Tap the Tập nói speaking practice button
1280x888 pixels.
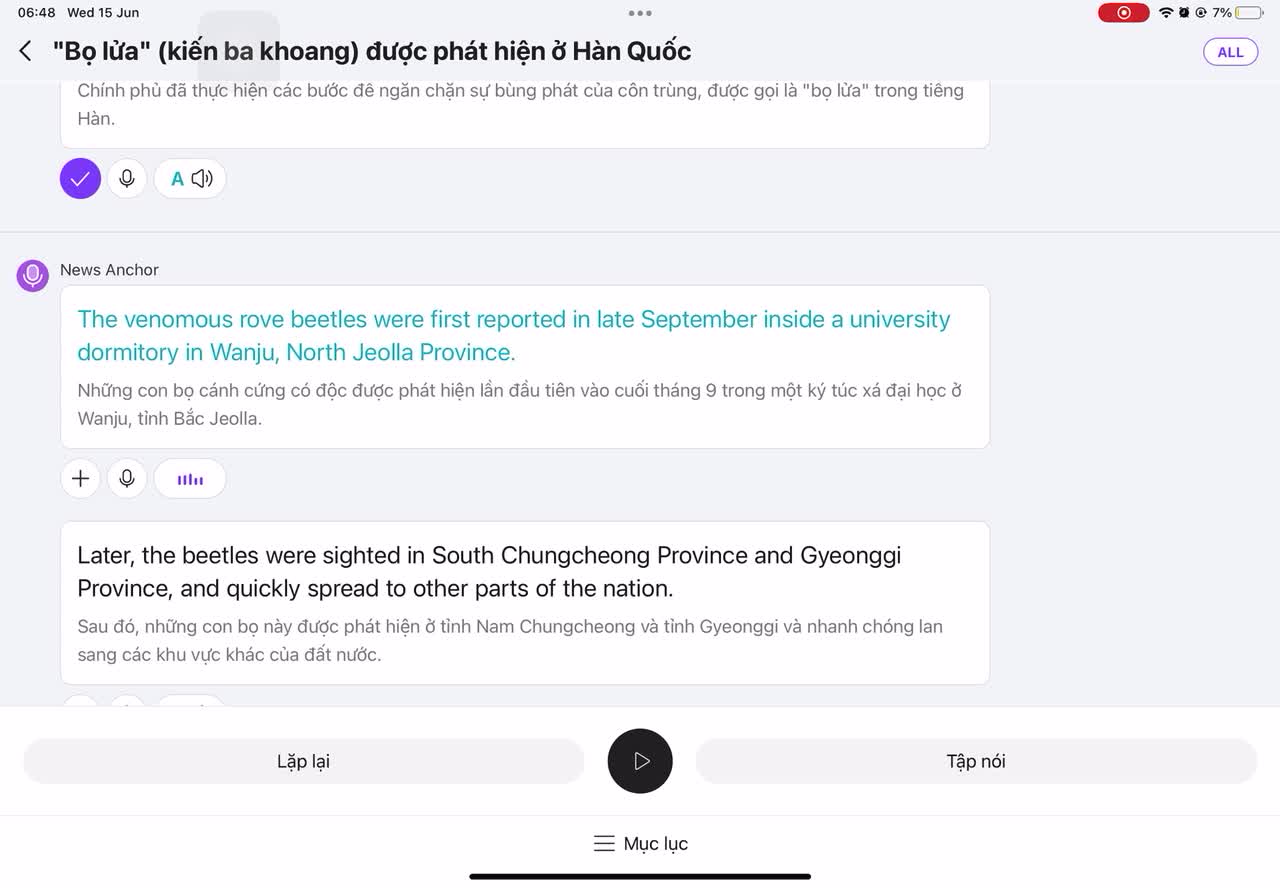pyautogui.click(x=975, y=762)
